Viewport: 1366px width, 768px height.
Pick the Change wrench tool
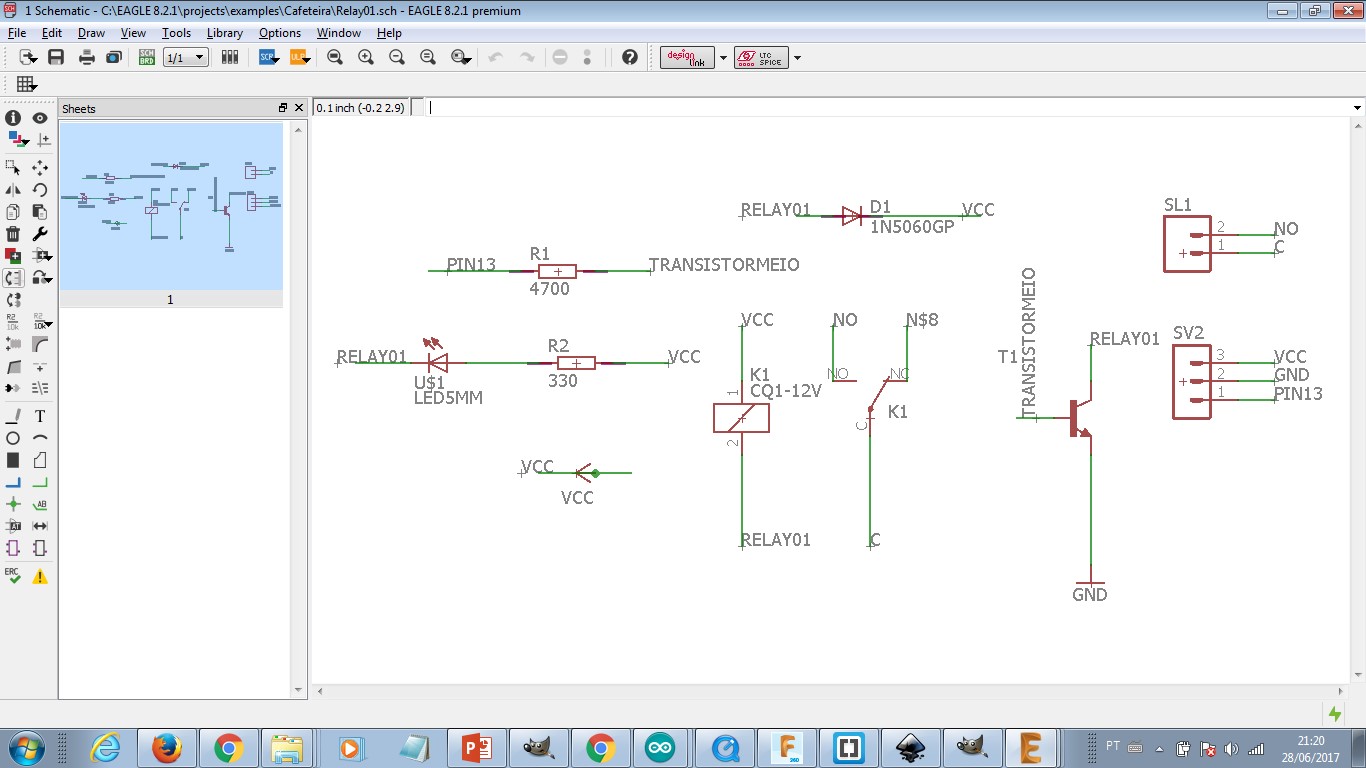[40, 233]
